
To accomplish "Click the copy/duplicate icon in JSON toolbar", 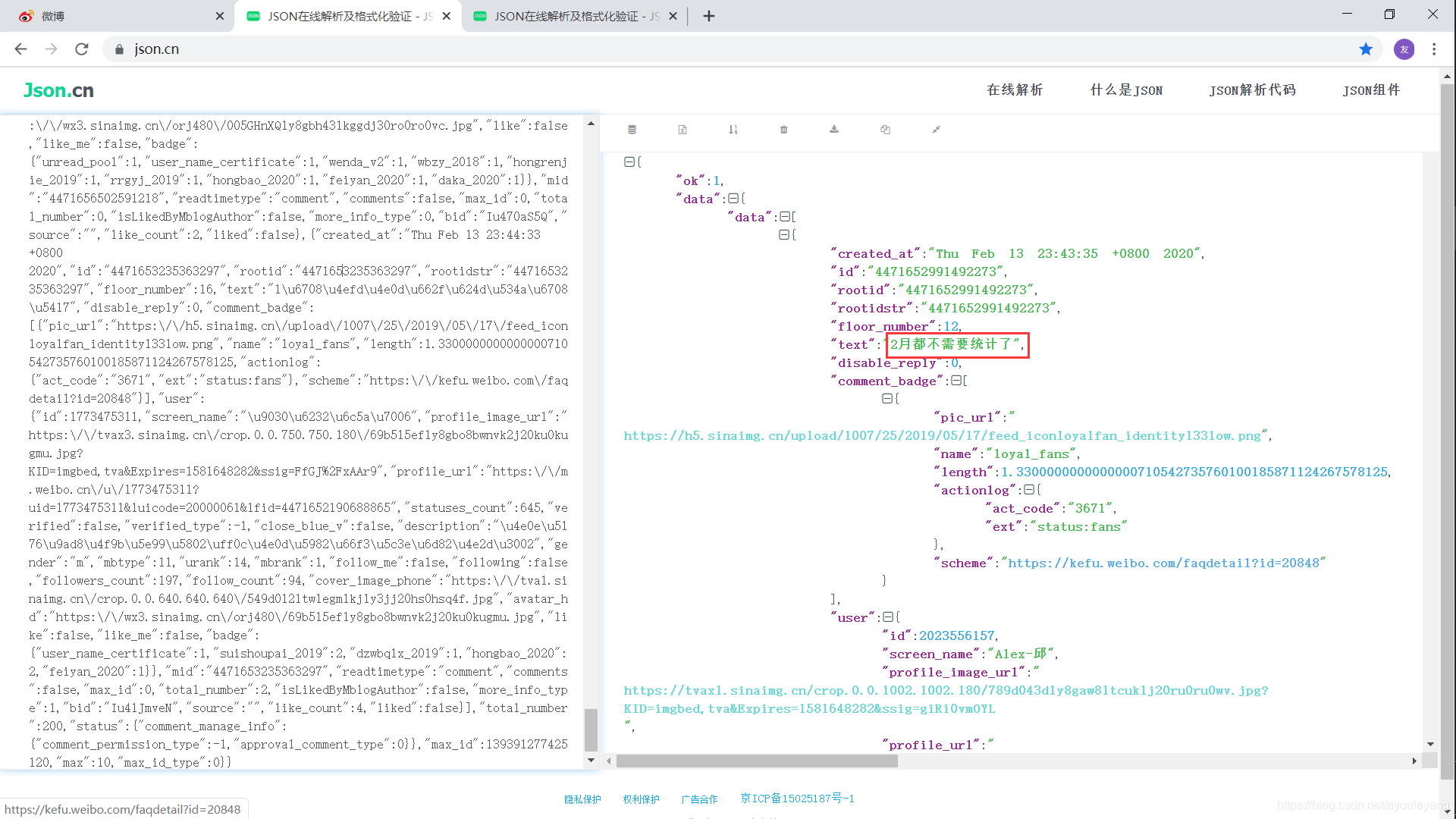I will (885, 129).
